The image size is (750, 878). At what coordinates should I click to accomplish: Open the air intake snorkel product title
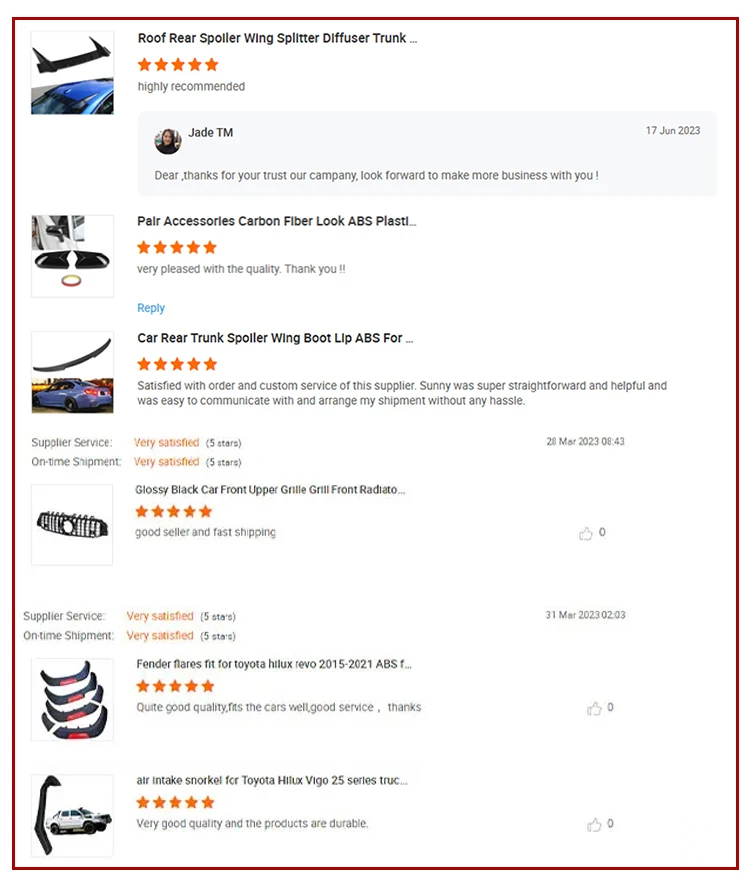272,781
